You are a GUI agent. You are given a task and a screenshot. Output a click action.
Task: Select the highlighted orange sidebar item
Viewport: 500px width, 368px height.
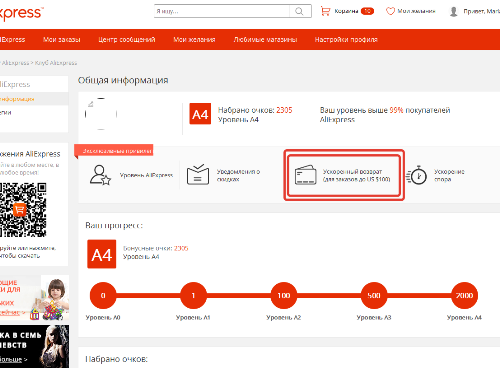pyautogui.click(x=34, y=99)
